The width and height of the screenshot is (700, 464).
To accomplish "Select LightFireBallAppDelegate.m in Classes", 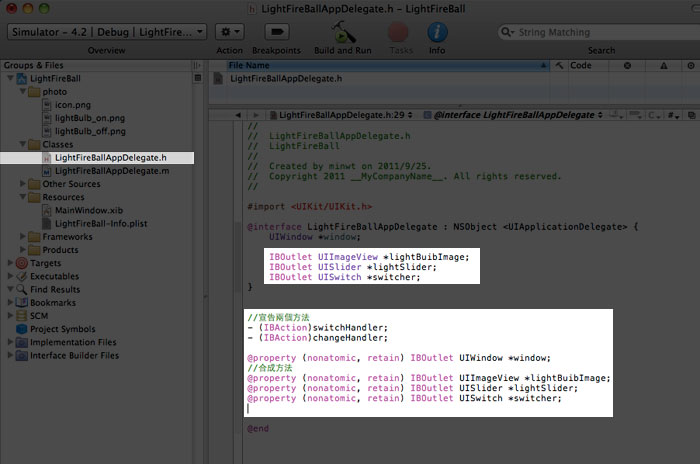I will coord(112,171).
